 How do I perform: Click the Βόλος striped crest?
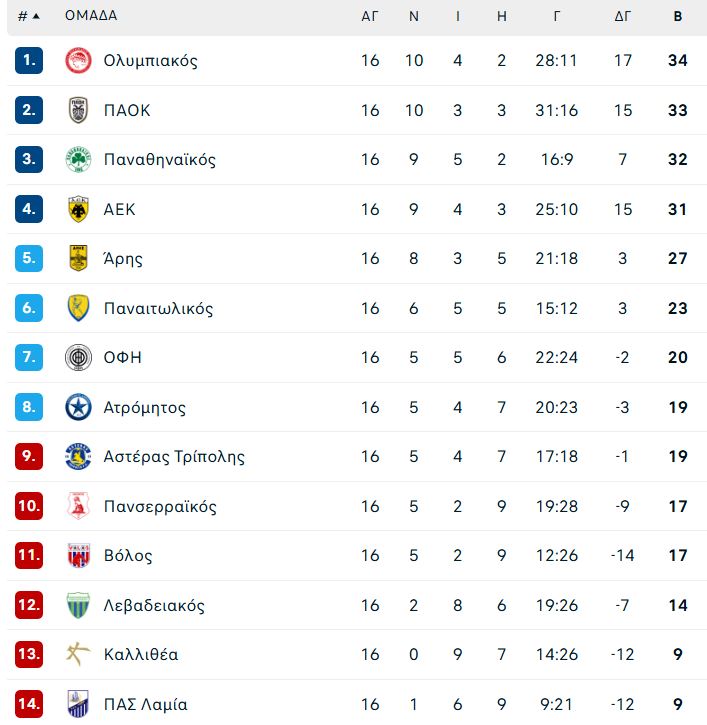coord(78,555)
